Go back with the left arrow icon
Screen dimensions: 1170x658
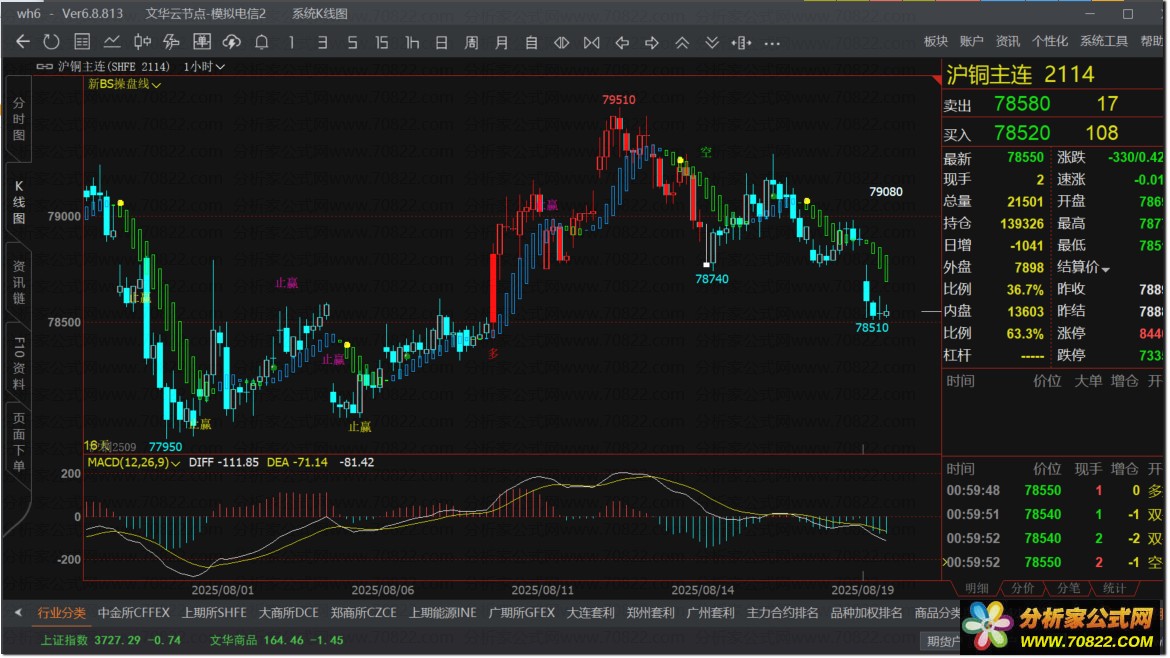tap(22, 42)
